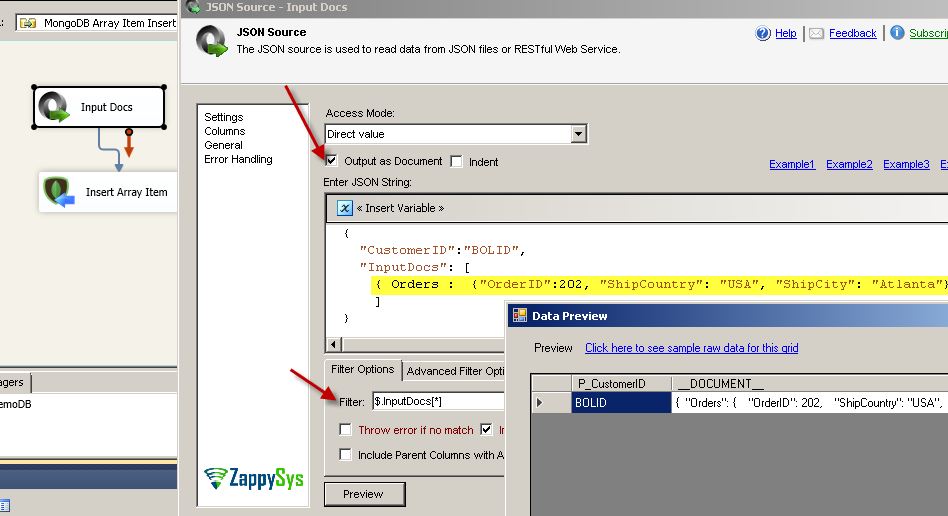Image resolution: width=948 pixels, height=516 pixels.
Task: Check Throw error if no match
Action: [345, 429]
